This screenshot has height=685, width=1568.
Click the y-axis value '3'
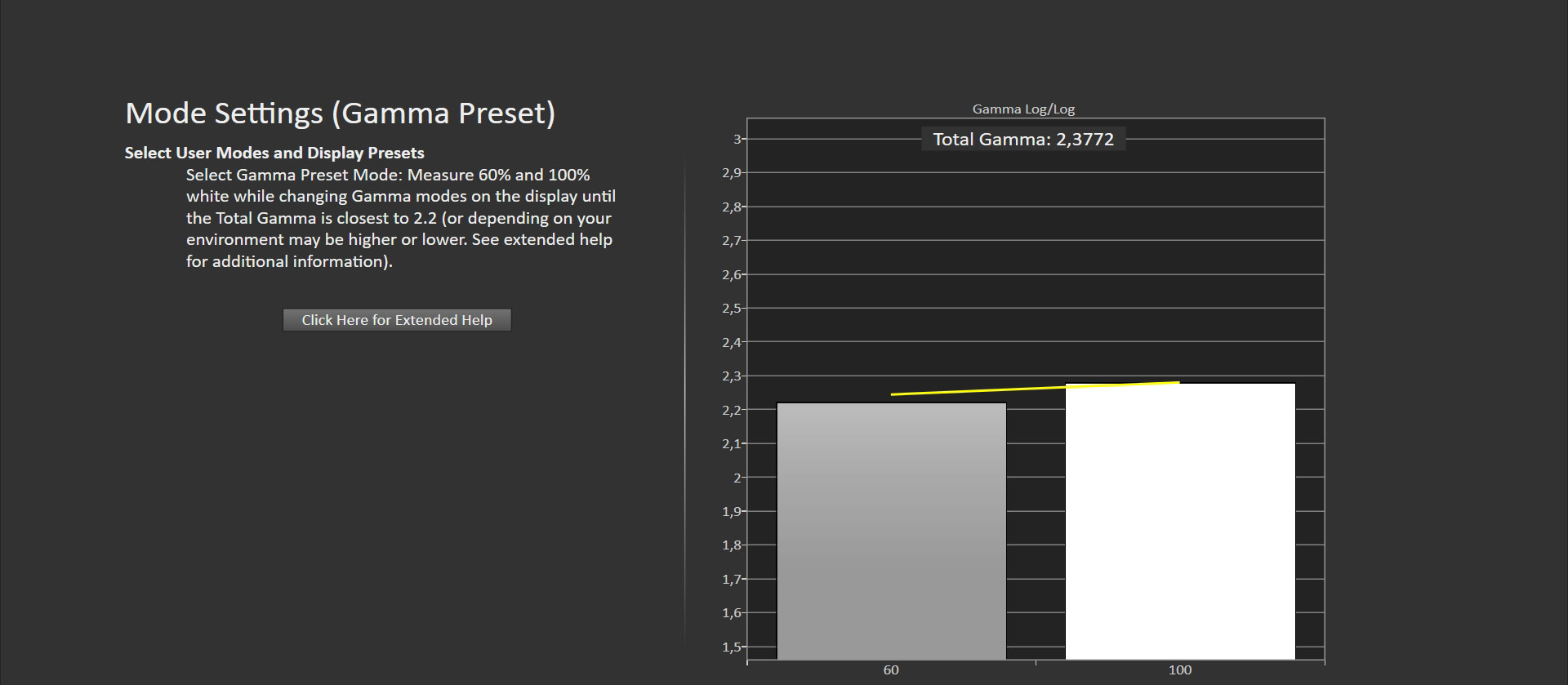[x=737, y=139]
